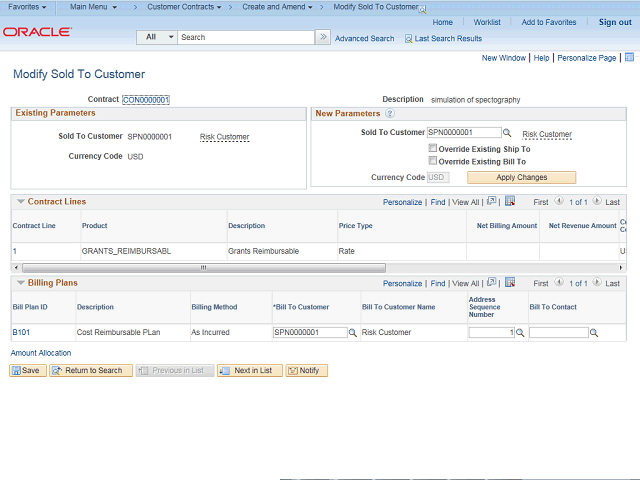
Task: Click the Price Type column header
Action: coord(356,226)
